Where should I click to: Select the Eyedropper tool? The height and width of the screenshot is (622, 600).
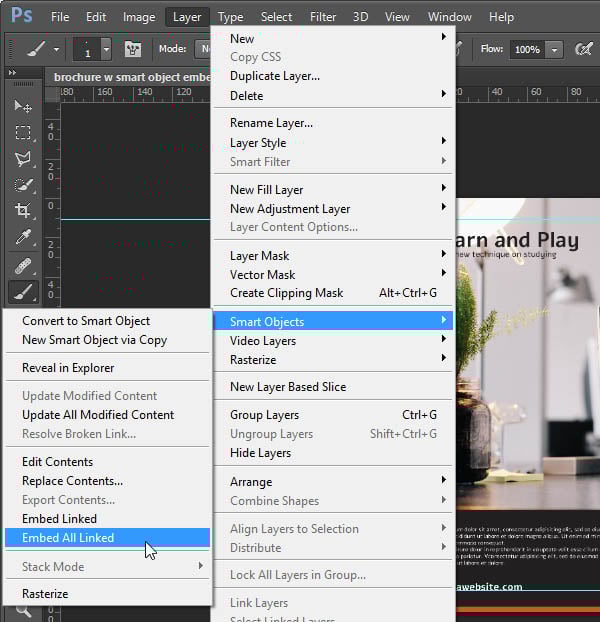[x=23, y=237]
